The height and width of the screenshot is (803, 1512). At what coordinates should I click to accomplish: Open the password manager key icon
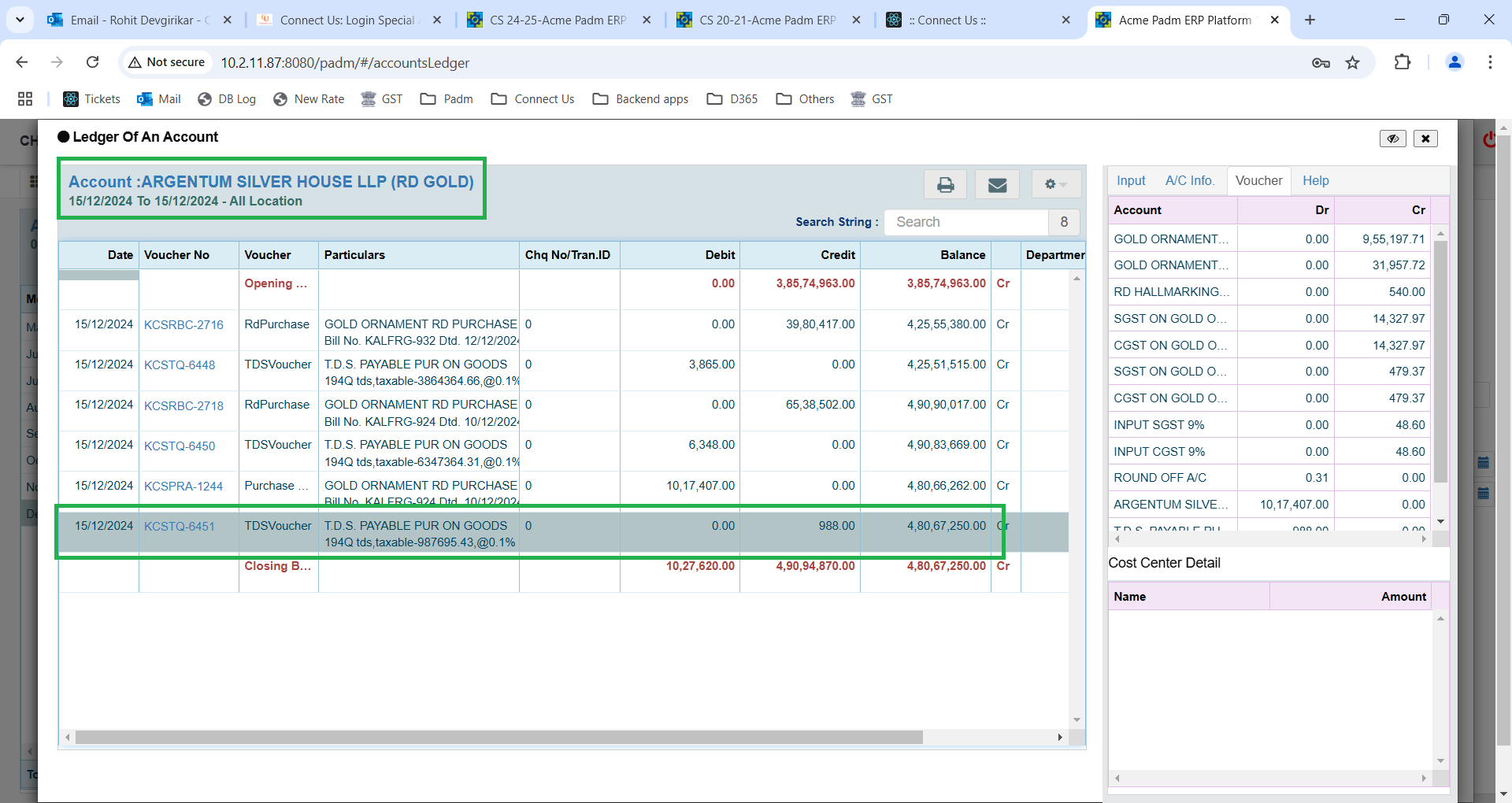point(1321,63)
